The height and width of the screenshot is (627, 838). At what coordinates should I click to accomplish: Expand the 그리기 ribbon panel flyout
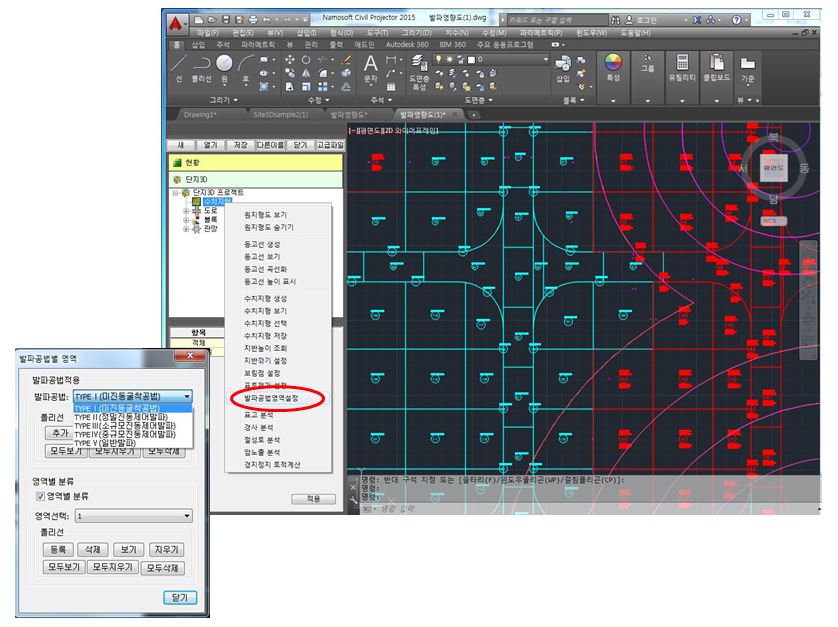click(223, 100)
